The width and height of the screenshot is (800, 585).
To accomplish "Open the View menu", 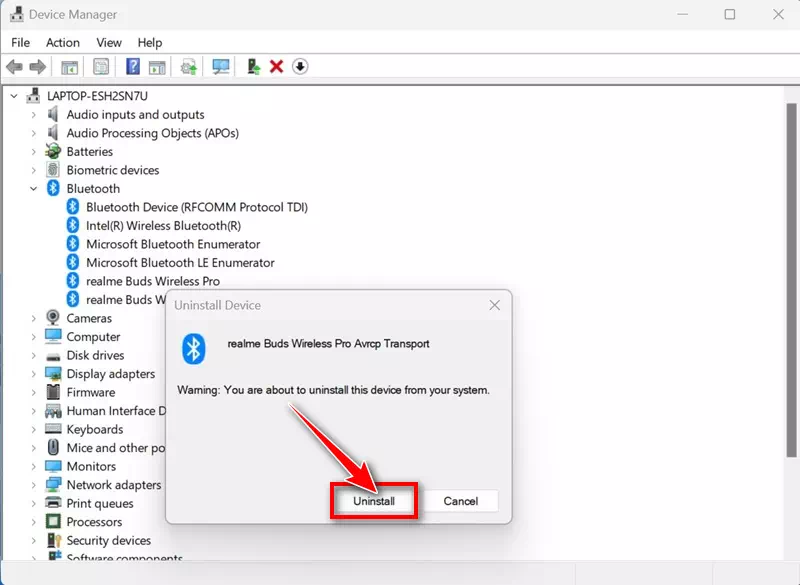I will click(109, 42).
